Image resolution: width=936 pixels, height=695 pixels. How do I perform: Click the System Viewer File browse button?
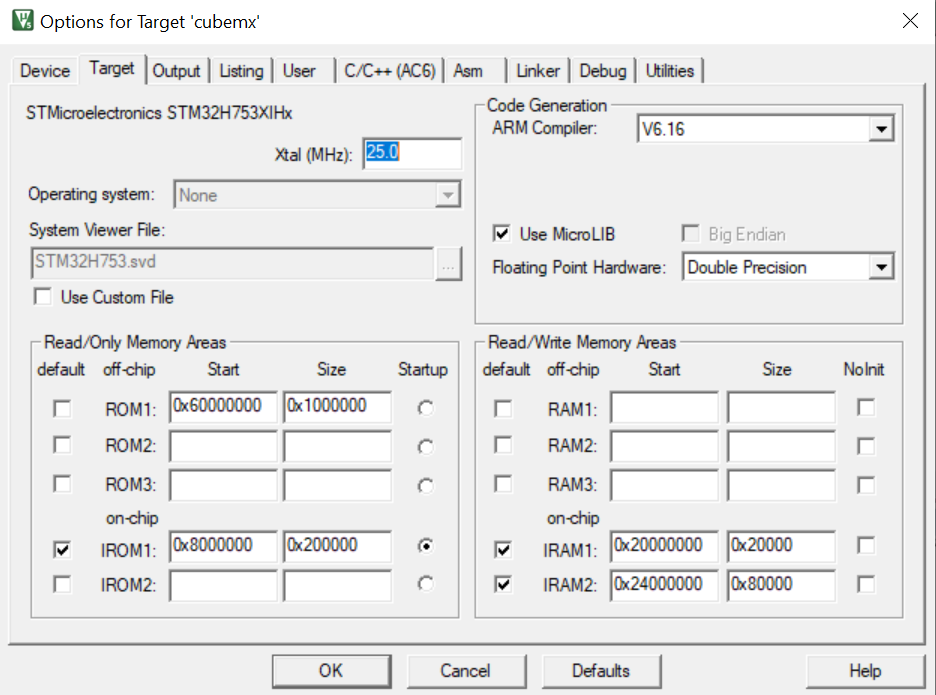[448, 263]
